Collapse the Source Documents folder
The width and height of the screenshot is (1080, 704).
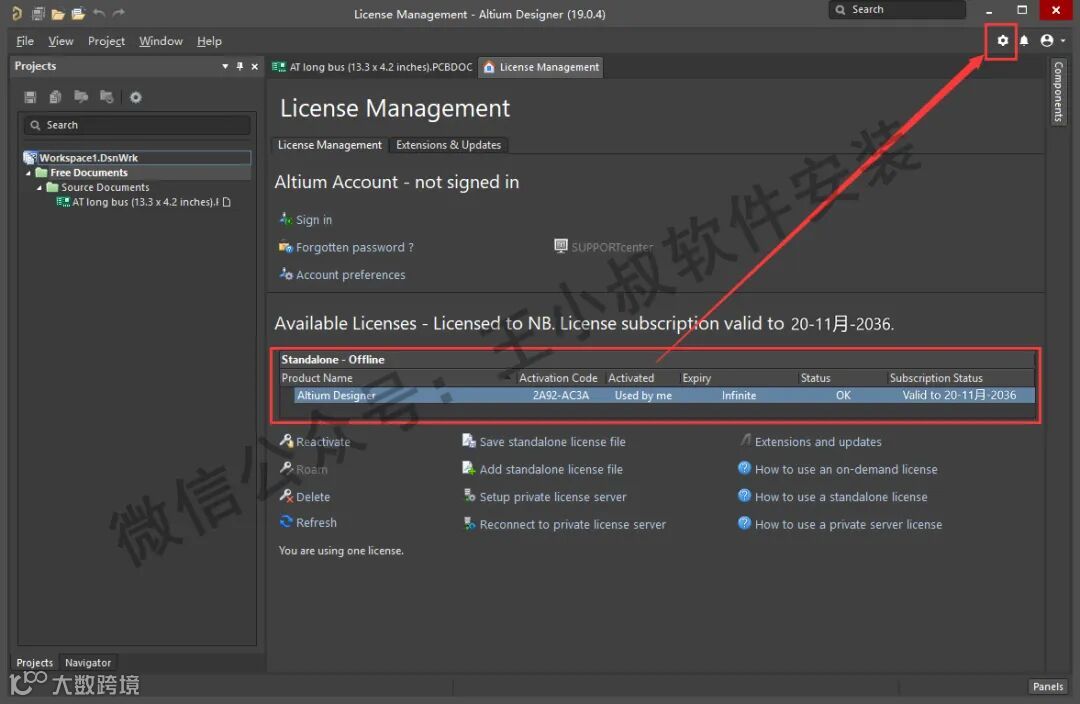click(39, 187)
